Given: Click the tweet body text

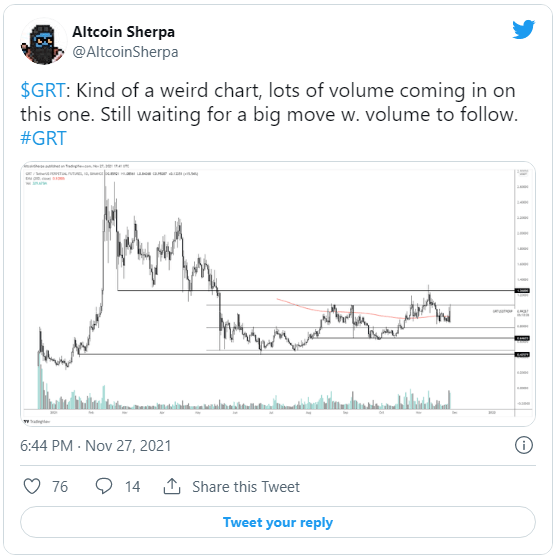Looking at the screenshot, I should pyautogui.click(x=269, y=114).
